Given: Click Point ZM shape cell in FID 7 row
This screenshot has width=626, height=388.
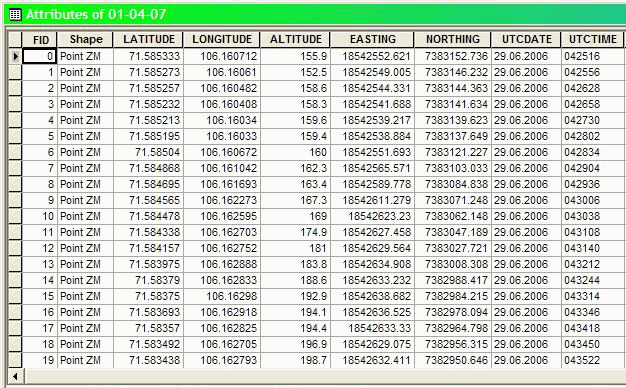Looking at the screenshot, I should click(x=85, y=168).
